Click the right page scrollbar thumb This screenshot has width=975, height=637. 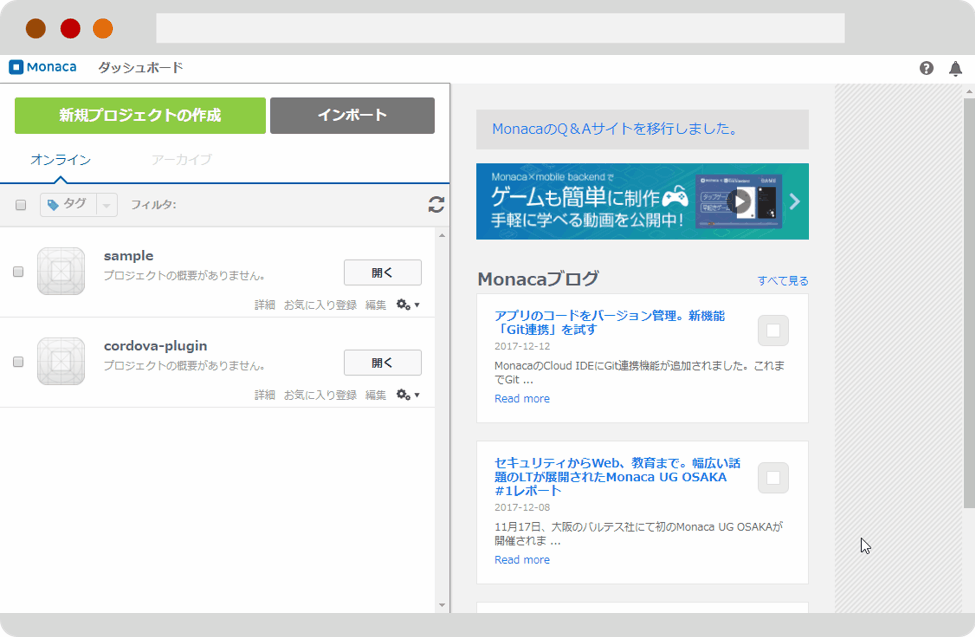pyautogui.click(x=969, y=302)
